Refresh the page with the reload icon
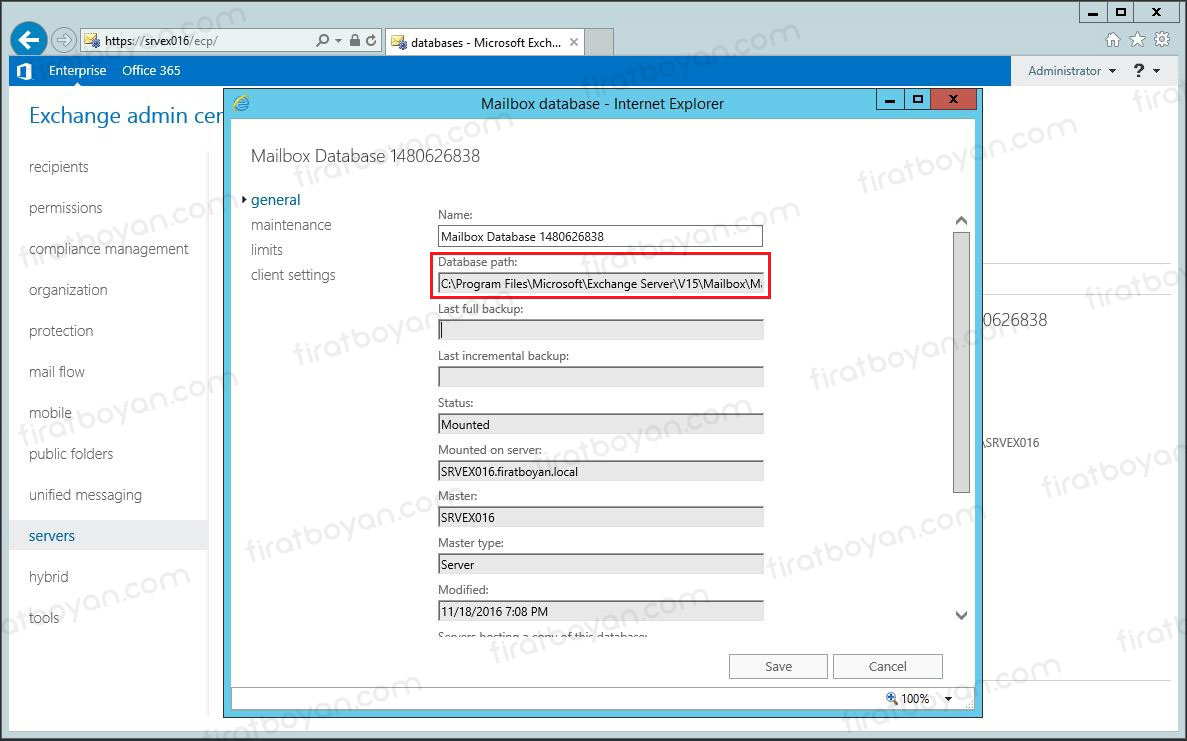The width and height of the screenshot is (1187, 741). [371, 40]
